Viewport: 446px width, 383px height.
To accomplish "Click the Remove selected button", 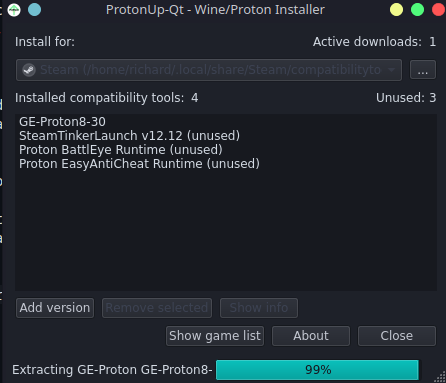I will 157,308.
